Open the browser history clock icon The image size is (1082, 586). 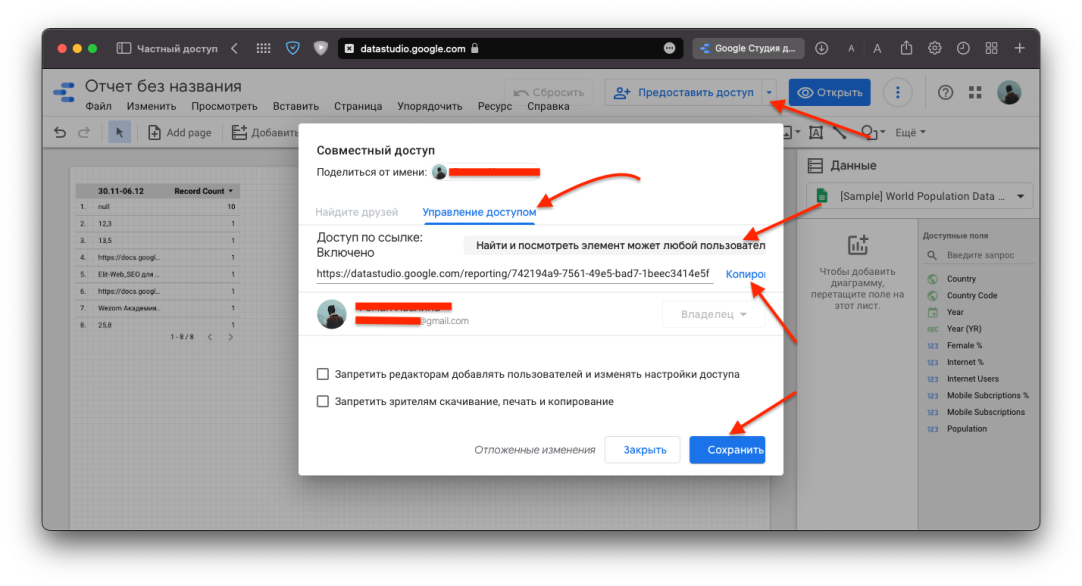click(x=963, y=48)
